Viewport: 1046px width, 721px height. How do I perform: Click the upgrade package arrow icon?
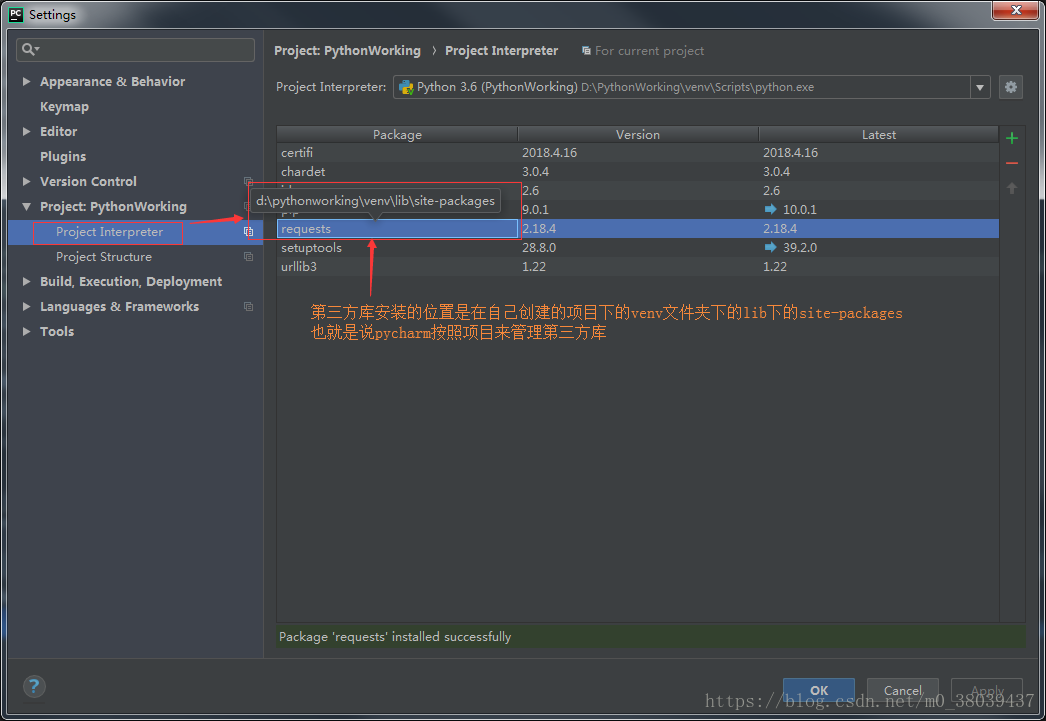[1011, 189]
